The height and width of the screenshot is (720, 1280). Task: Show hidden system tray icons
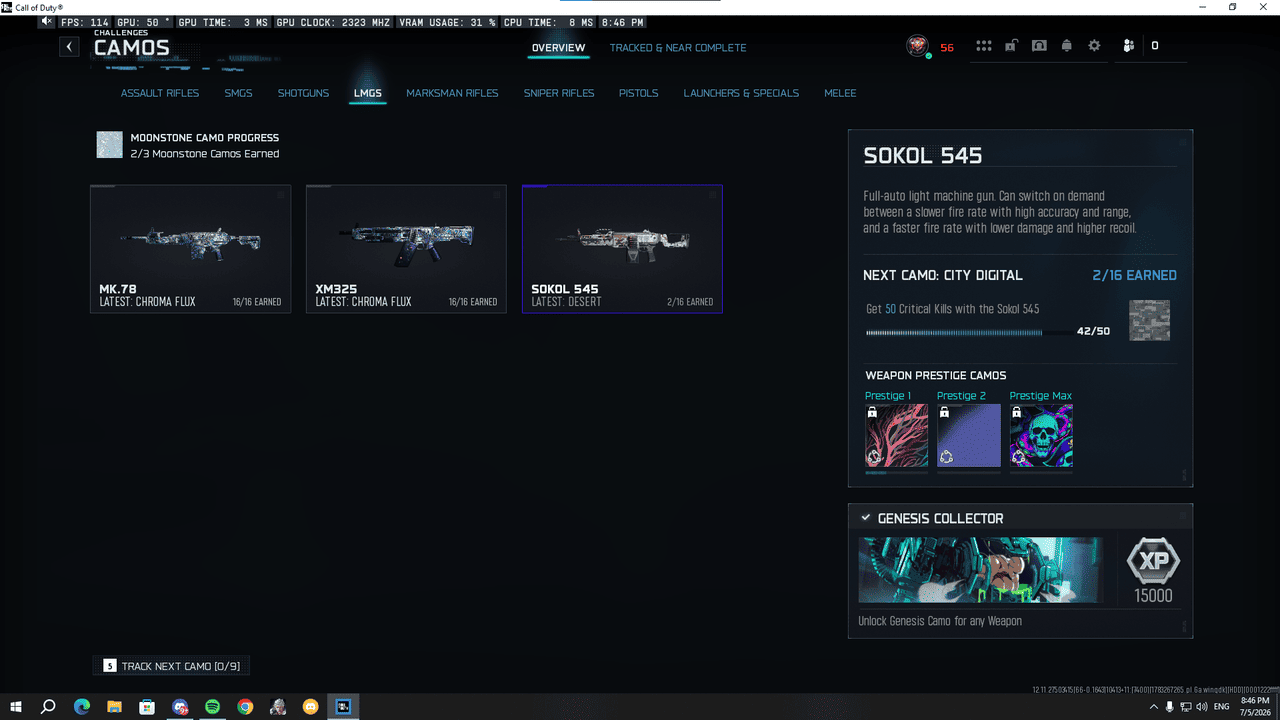(x=1152, y=707)
